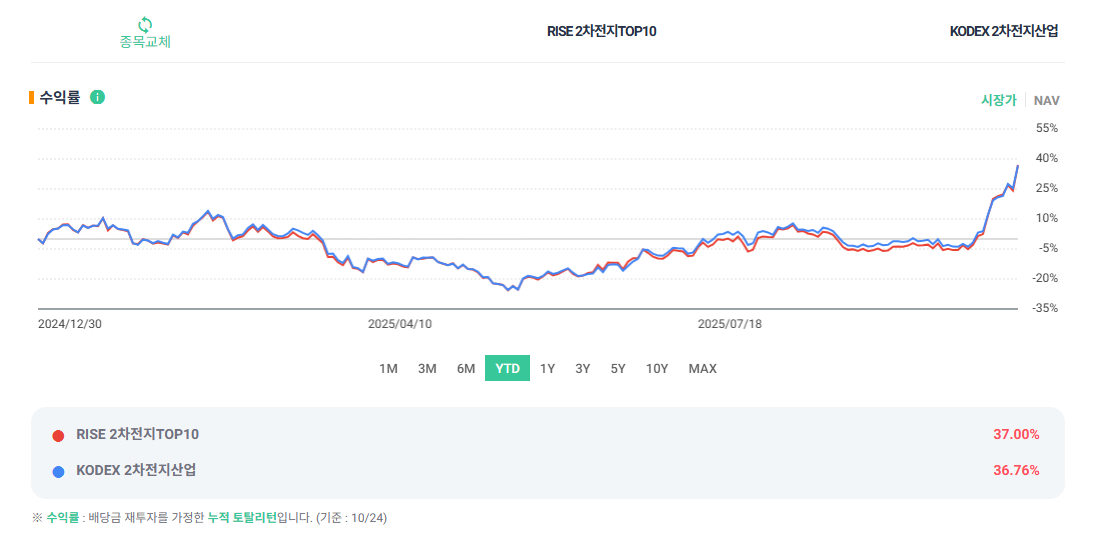Select the 6M period tab
Image resolution: width=1105 pixels, height=550 pixels.
tap(466, 368)
